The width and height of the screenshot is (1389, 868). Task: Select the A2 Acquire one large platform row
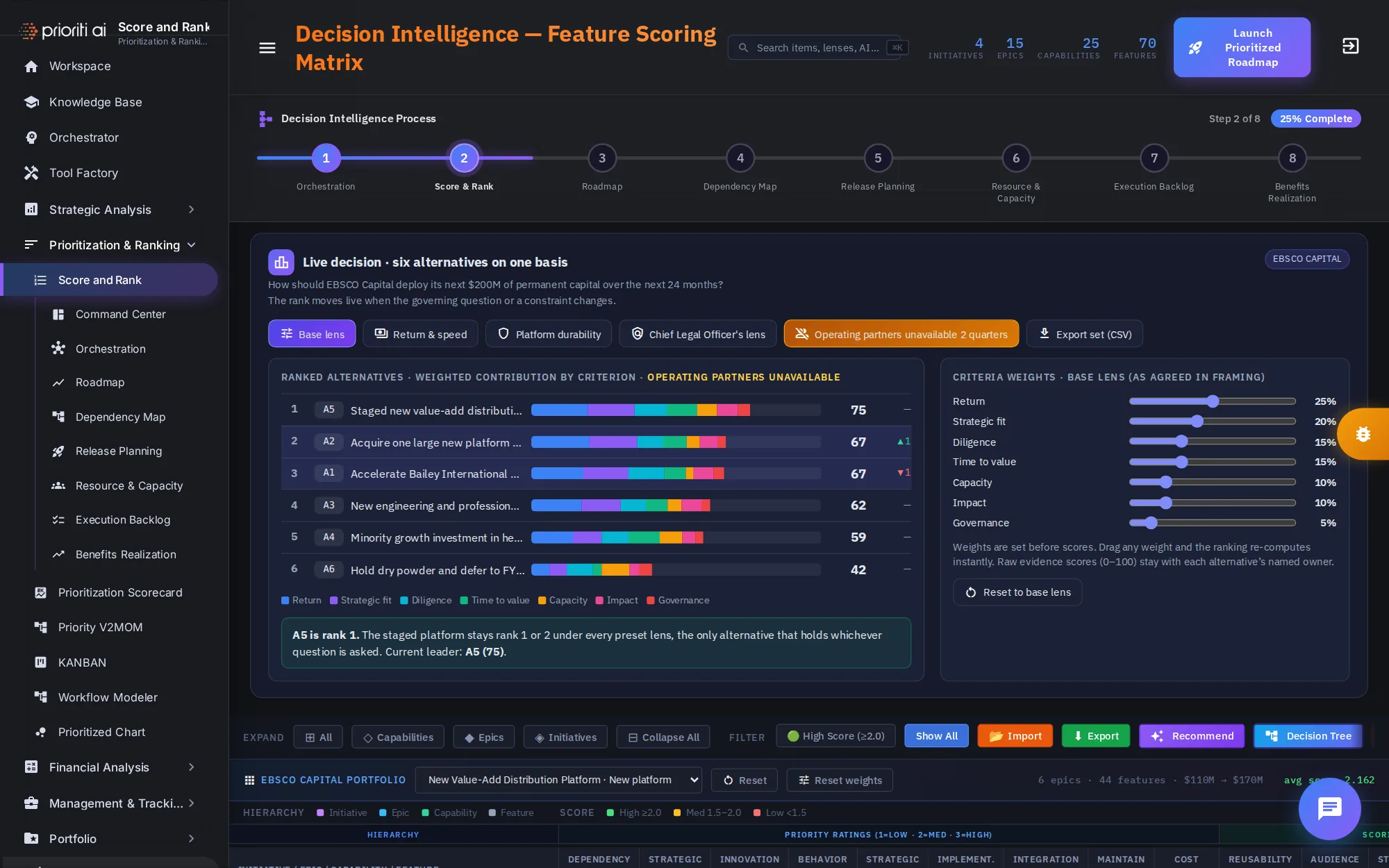click(x=596, y=442)
